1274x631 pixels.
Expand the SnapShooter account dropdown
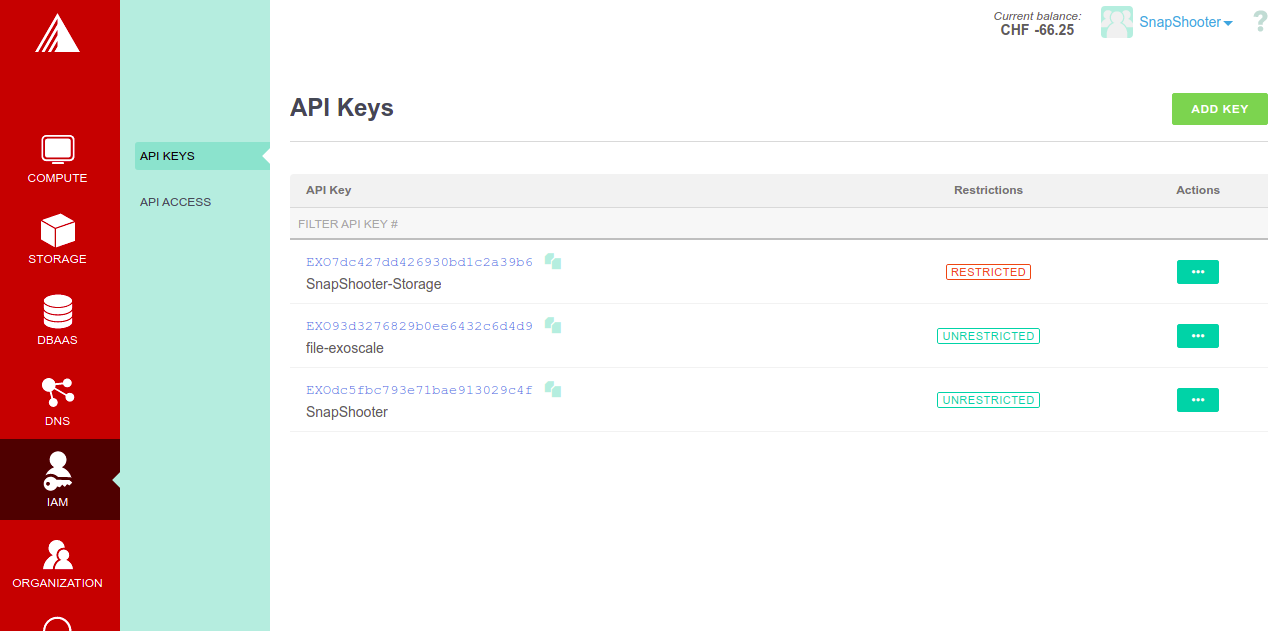(1185, 22)
